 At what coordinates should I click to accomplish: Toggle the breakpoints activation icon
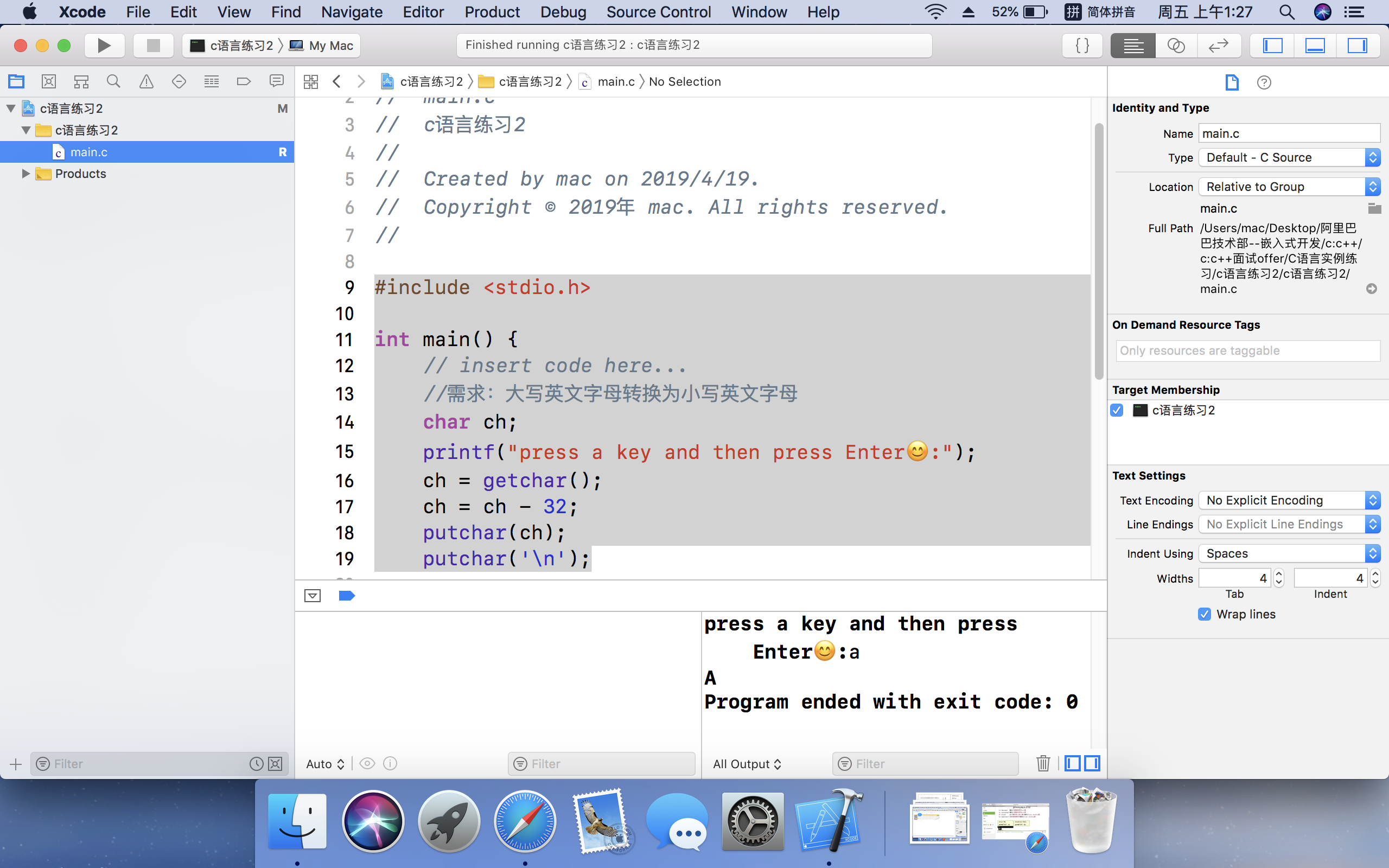pos(347,595)
